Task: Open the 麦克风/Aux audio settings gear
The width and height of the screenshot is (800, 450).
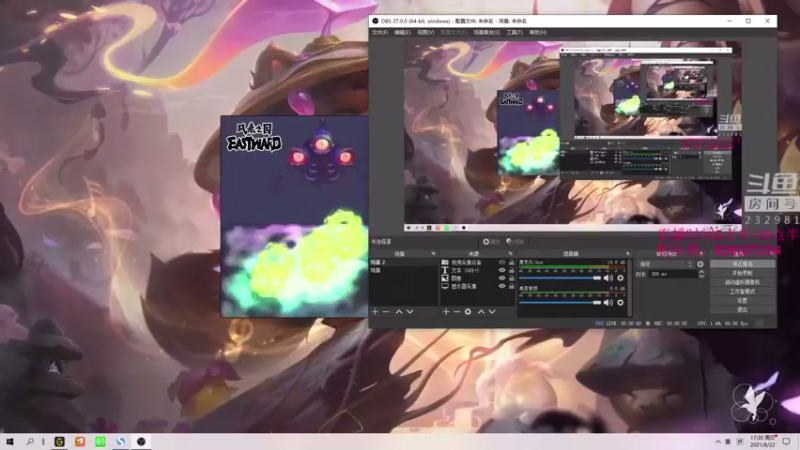Action: point(620,278)
